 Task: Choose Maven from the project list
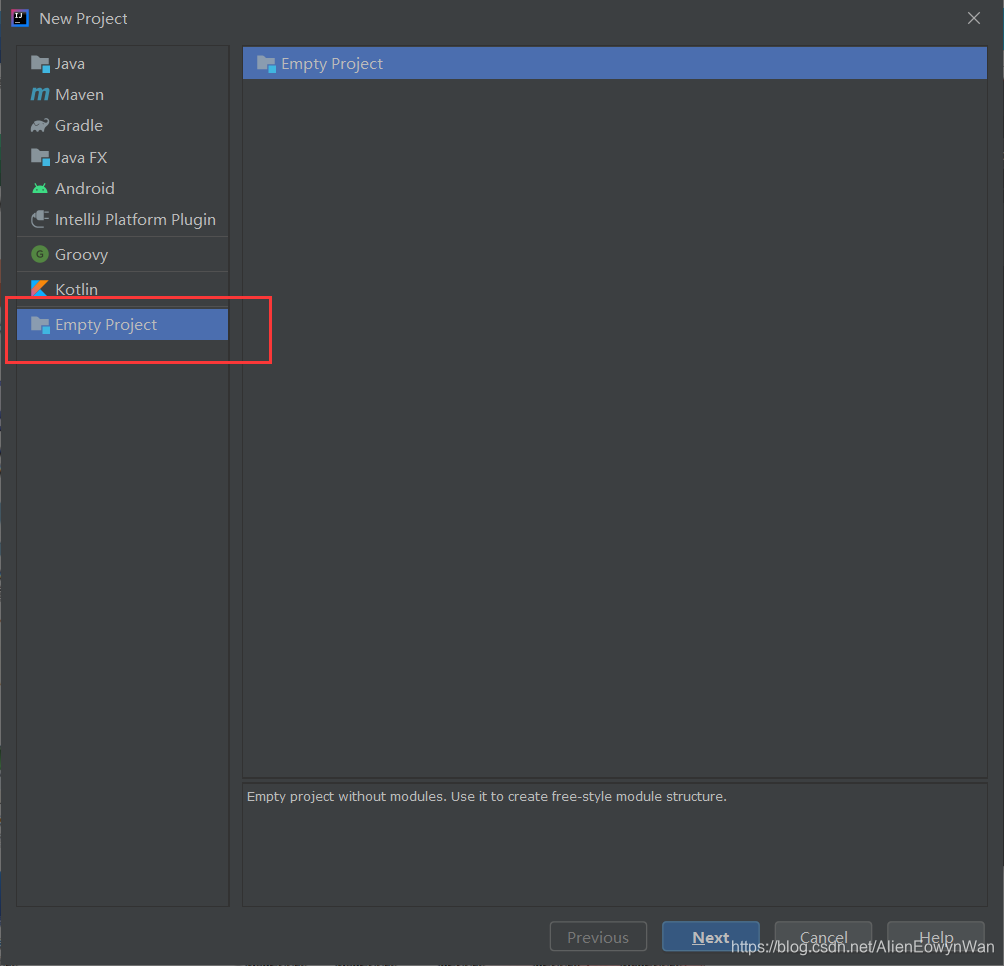[122, 95]
